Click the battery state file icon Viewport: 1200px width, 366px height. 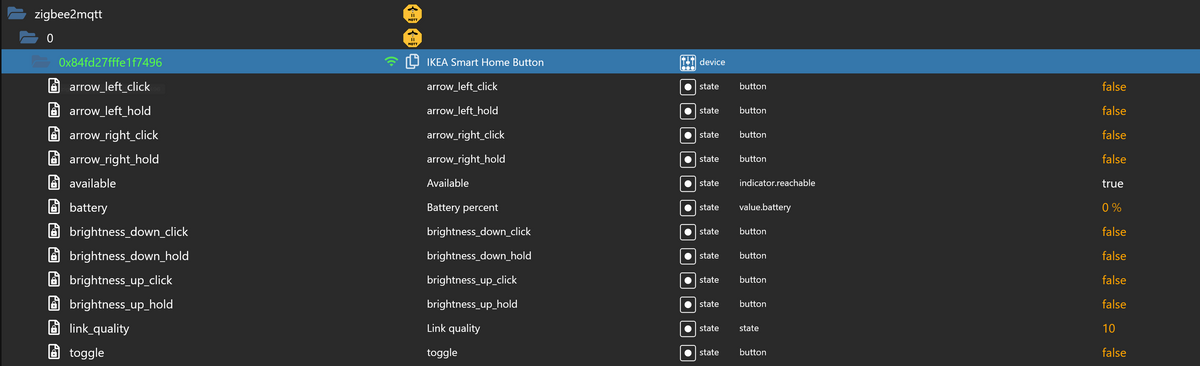point(55,207)
